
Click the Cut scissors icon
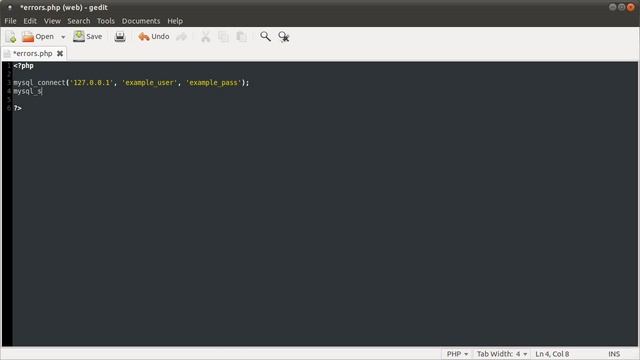pos(205,37)
